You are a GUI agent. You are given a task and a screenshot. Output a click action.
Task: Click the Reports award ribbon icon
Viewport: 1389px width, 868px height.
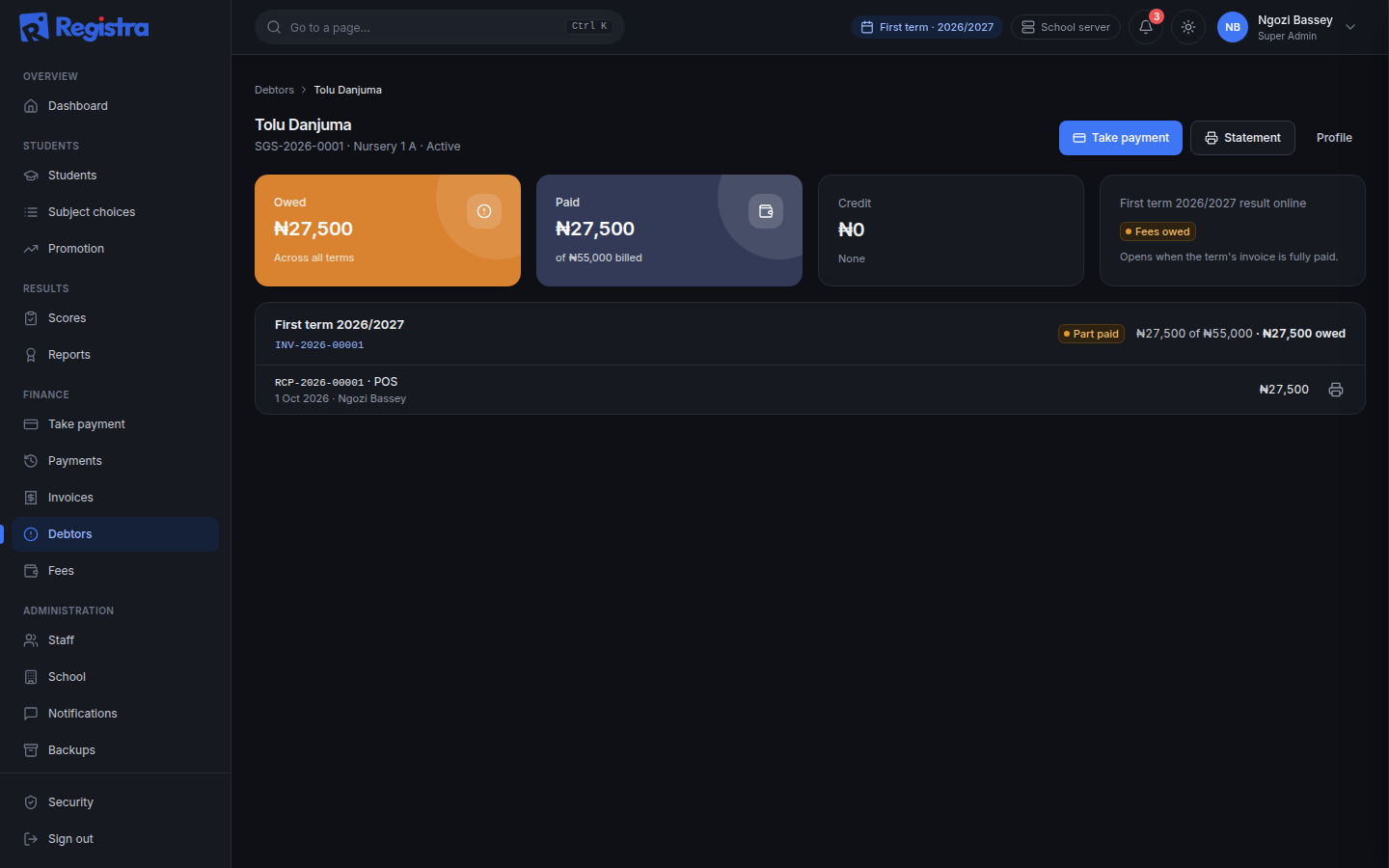31,355
